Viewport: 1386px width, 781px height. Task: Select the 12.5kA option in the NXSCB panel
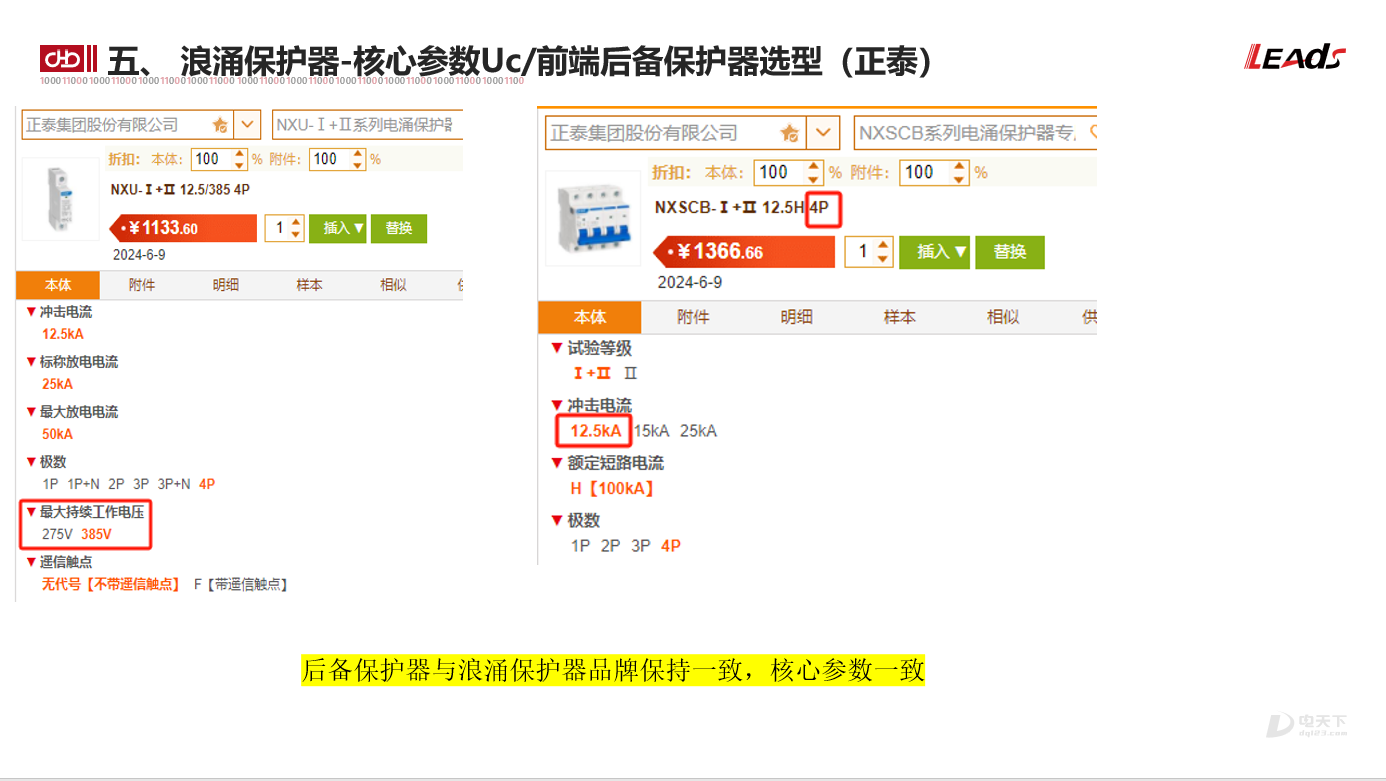coord(596,431)
